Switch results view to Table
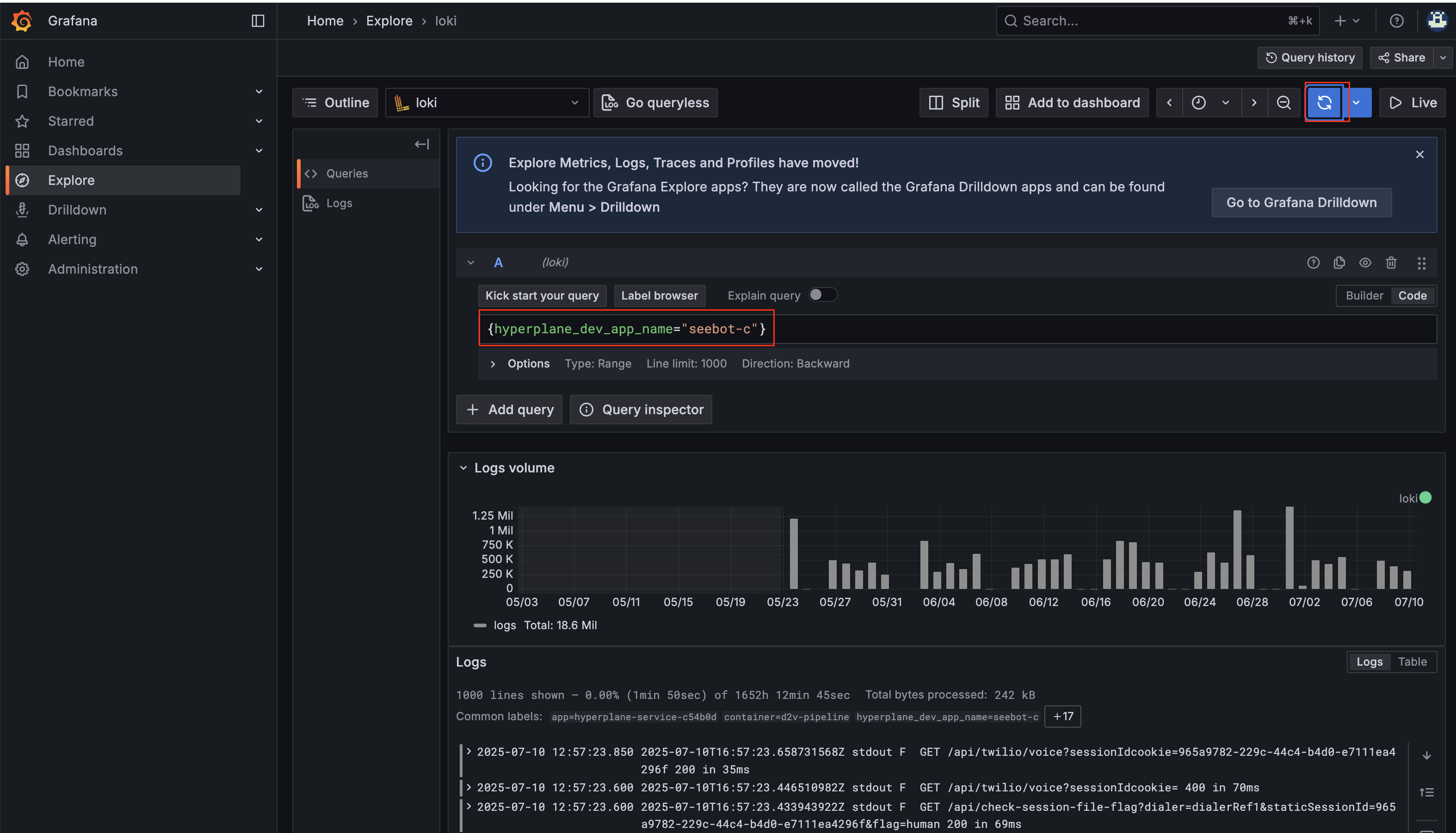1456x833 pixels. point(1412,662)
